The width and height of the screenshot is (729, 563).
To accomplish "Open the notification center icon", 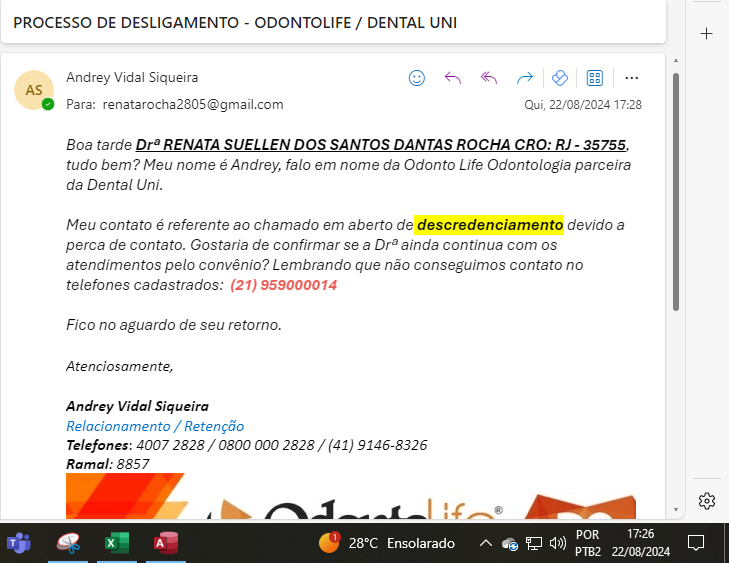I will point(696,543).
